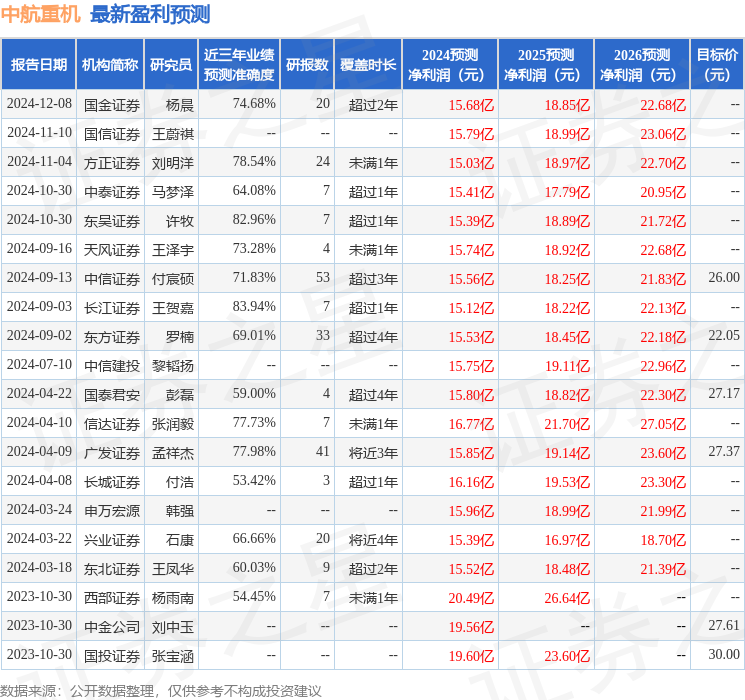This screenshot has height=700, width=745.
Task: Click institution 兴业证券
Action: pos(112,540)
